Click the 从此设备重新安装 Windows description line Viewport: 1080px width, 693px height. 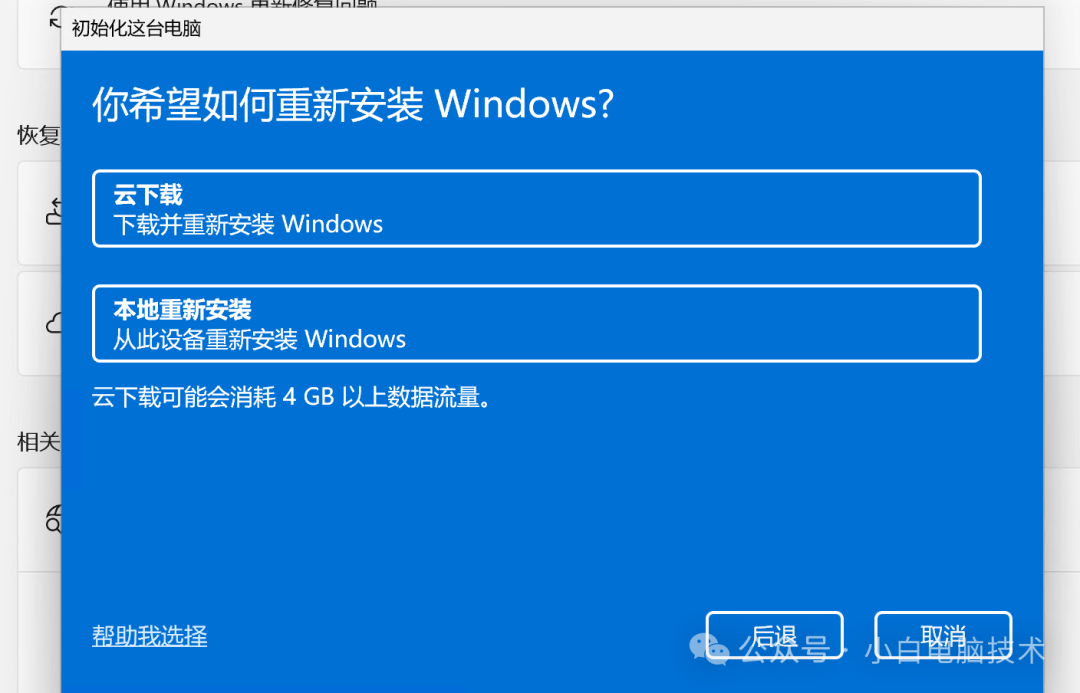point(260,339)
